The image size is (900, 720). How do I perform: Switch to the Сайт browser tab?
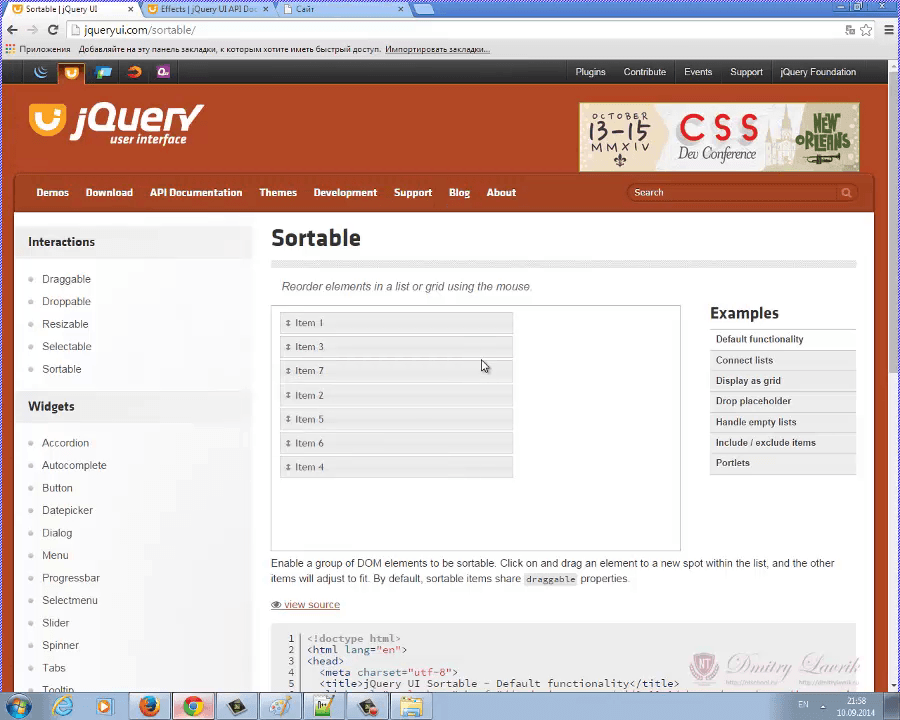[344, 9]
